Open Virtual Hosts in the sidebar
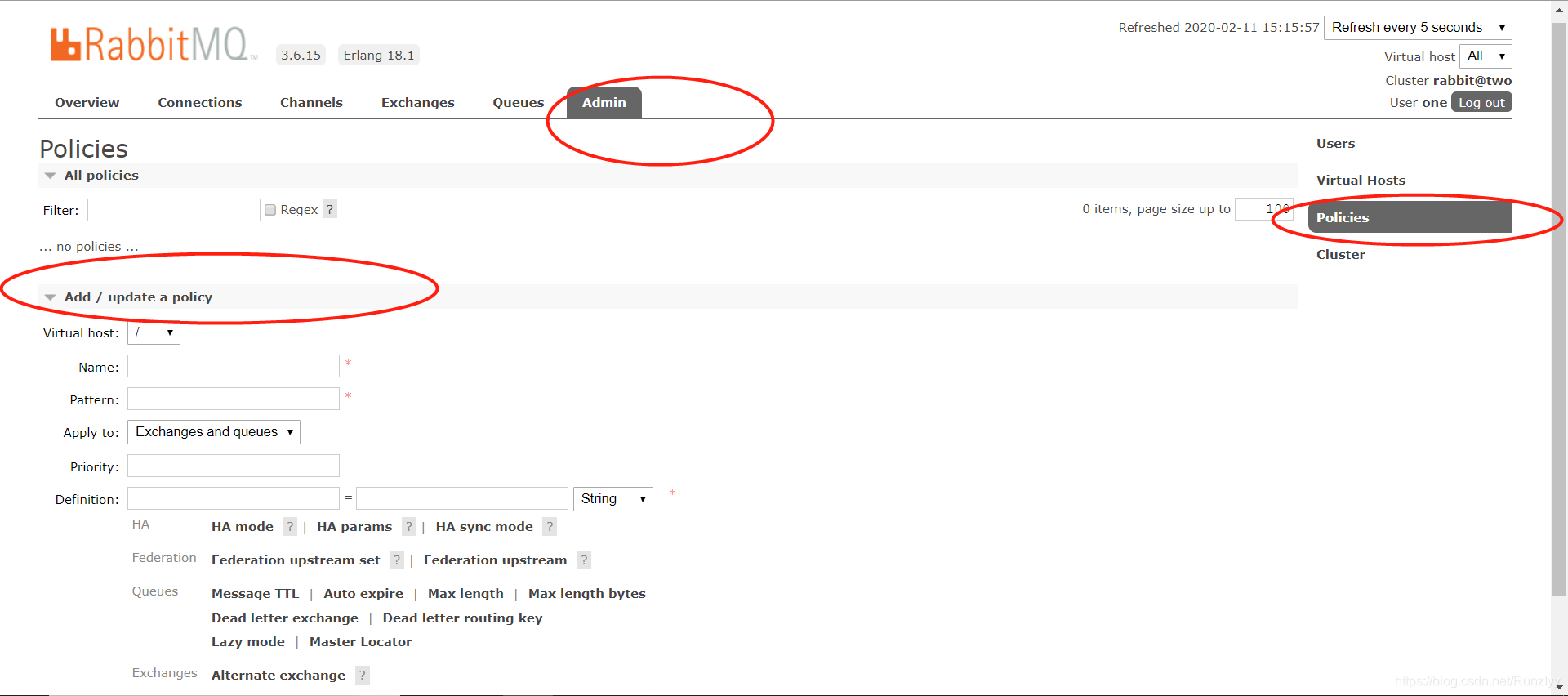The height and width of the screenshot is (696, 1568). [1361, 181]
